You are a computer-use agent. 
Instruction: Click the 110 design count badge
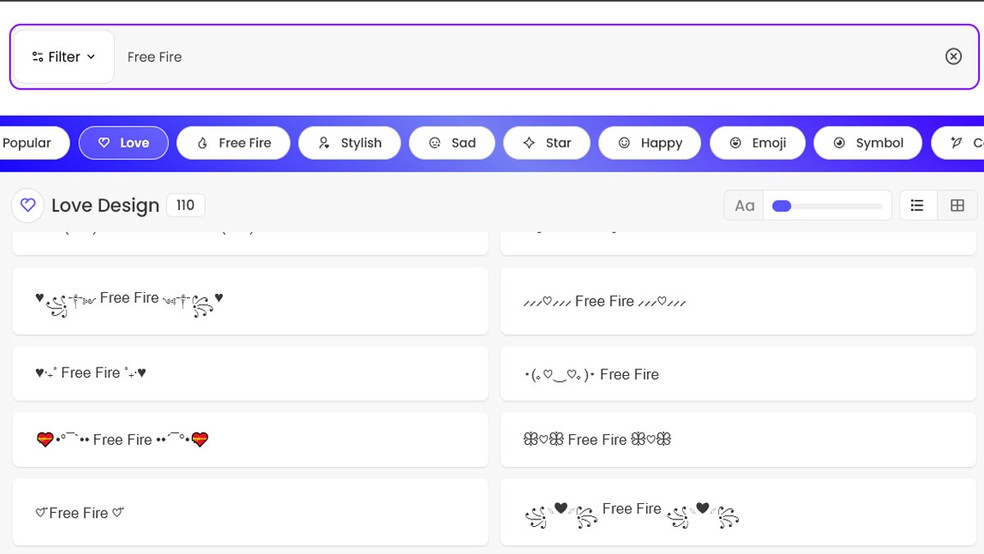(x=185, y=205)
